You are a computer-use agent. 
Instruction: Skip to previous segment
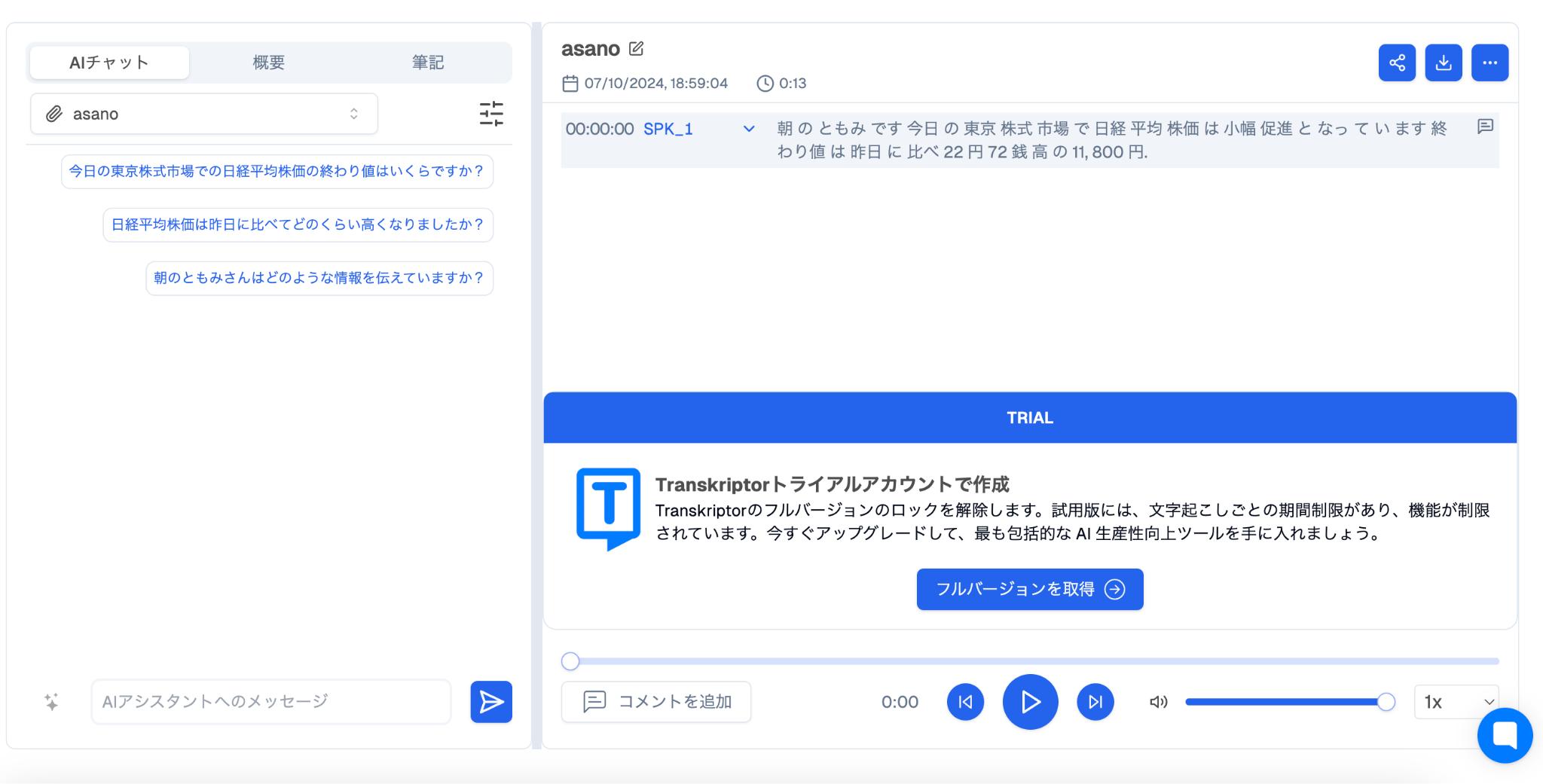tap(965, 702)
